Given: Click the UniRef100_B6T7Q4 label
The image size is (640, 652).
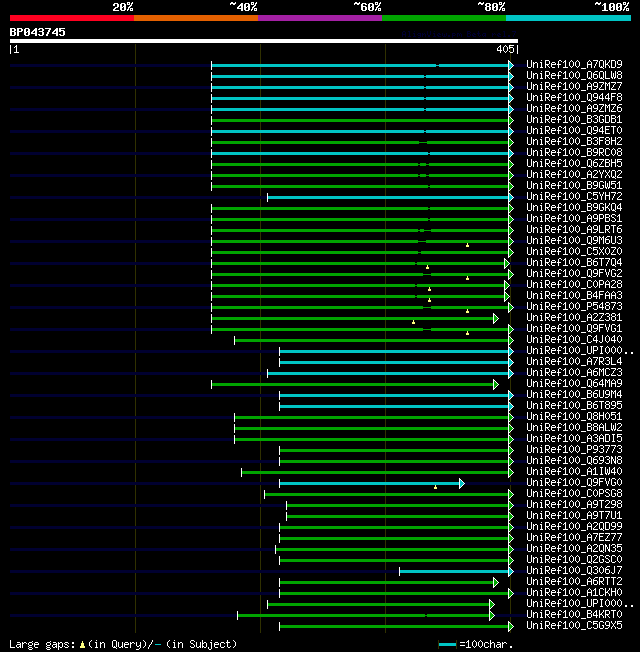Looking at the screenshot, I should [x=574, y=263].
